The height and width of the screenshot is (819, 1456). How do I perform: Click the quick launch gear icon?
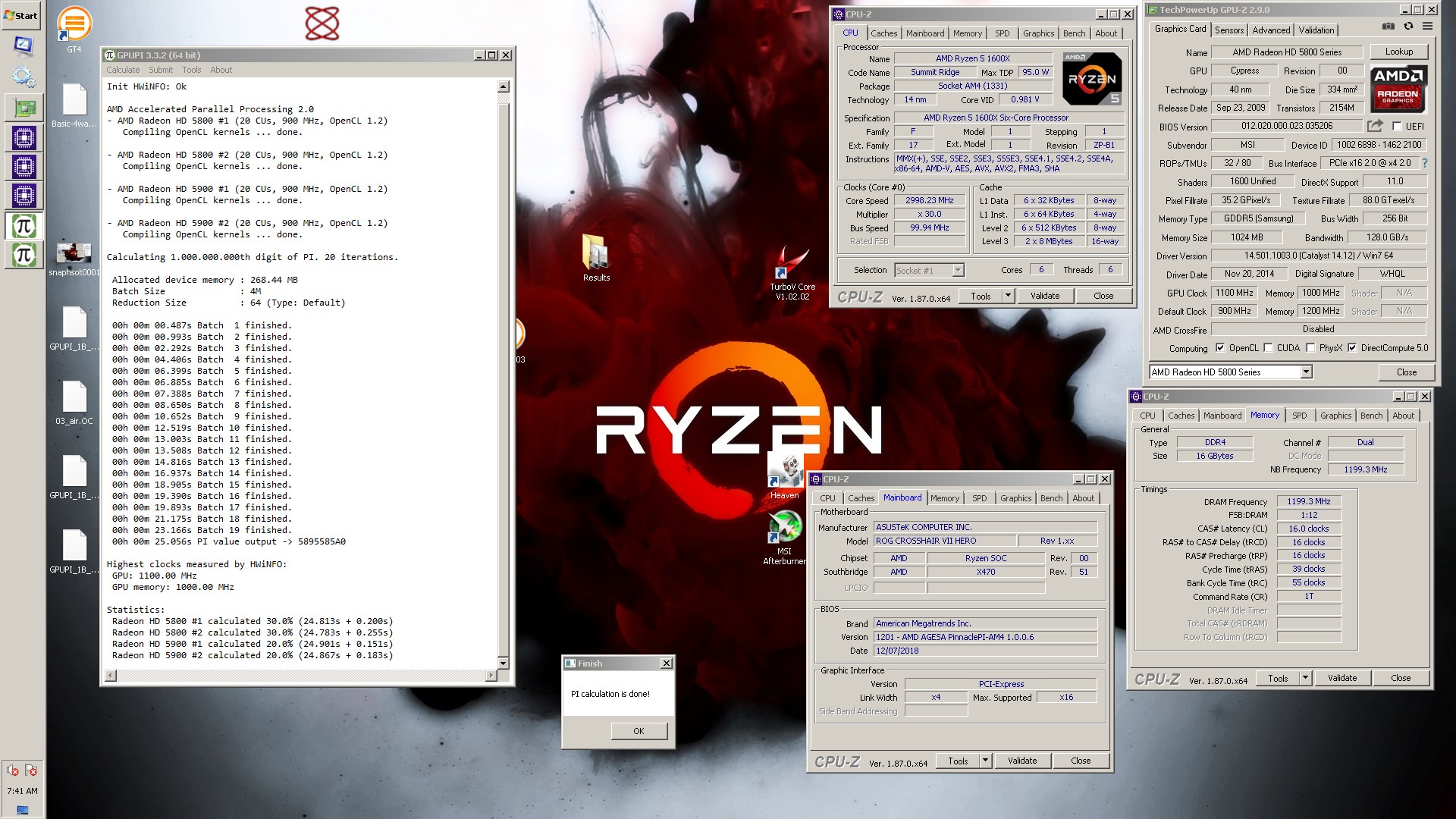(24, 77)
